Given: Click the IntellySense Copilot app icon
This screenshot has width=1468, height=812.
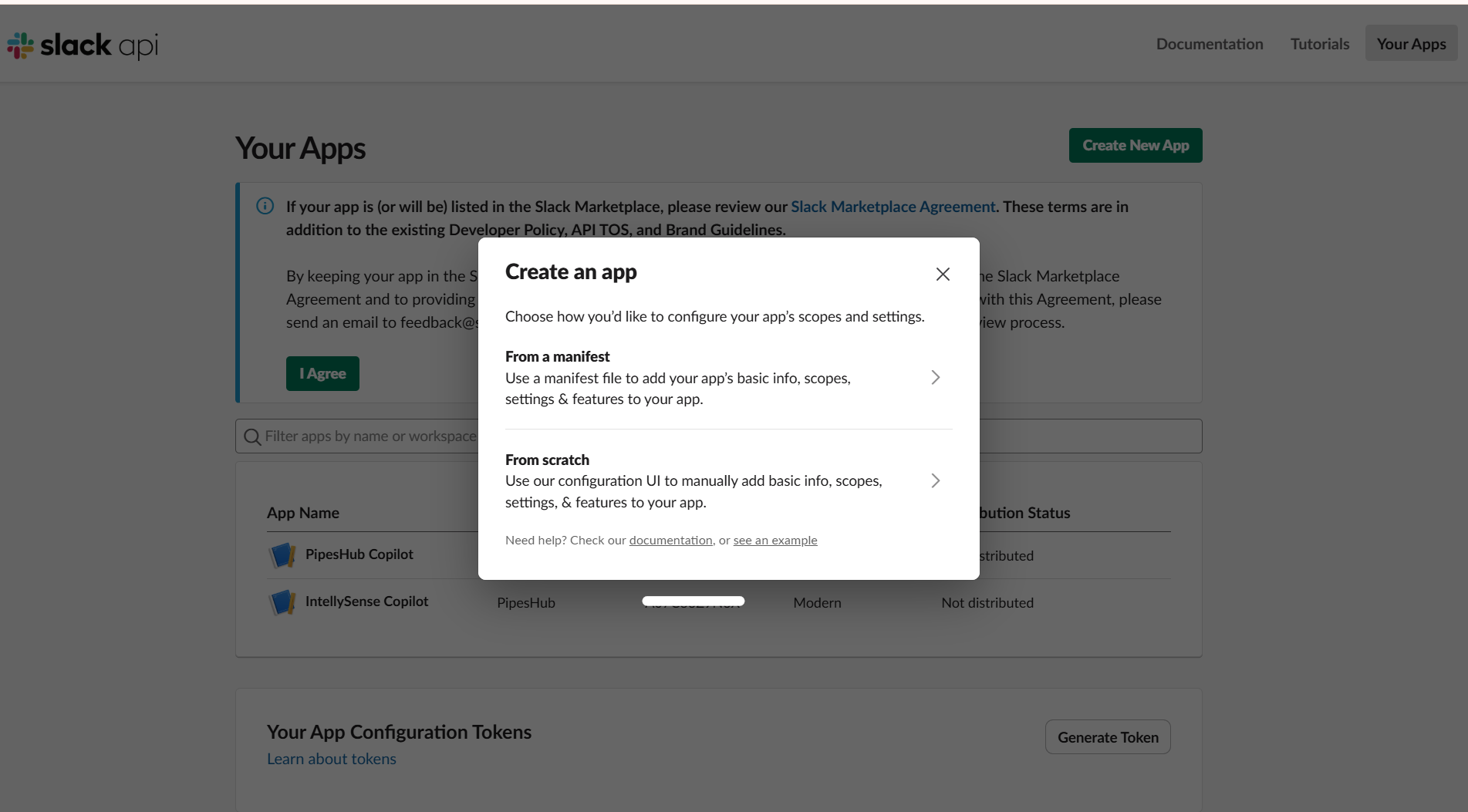Looking at the screenshot, I should click(282, 602).
